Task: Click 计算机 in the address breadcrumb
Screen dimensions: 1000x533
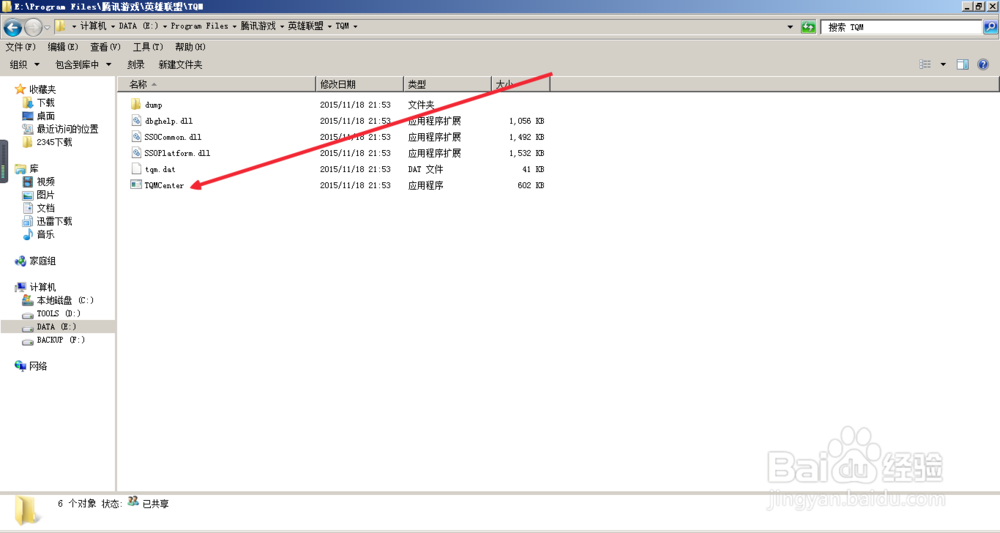Action: (93, 26)
